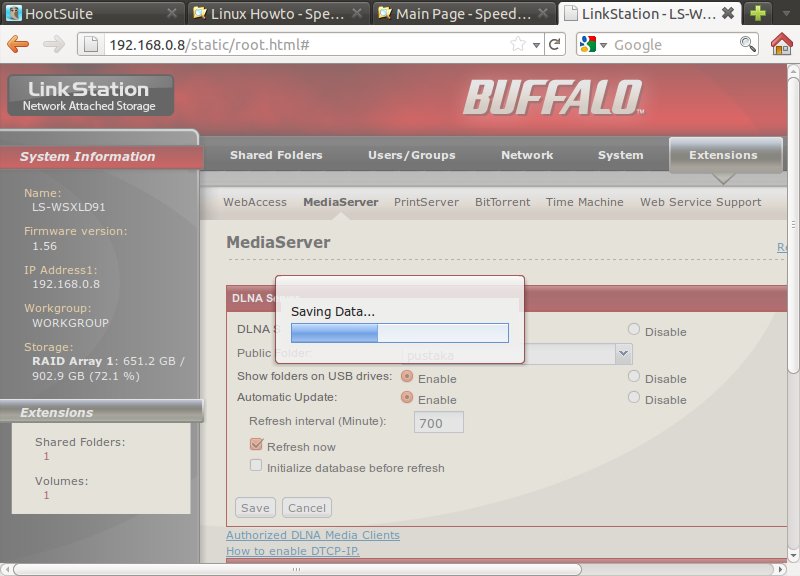
Task: Open the Users/Groups menu
Action: [x=412, y=155]
